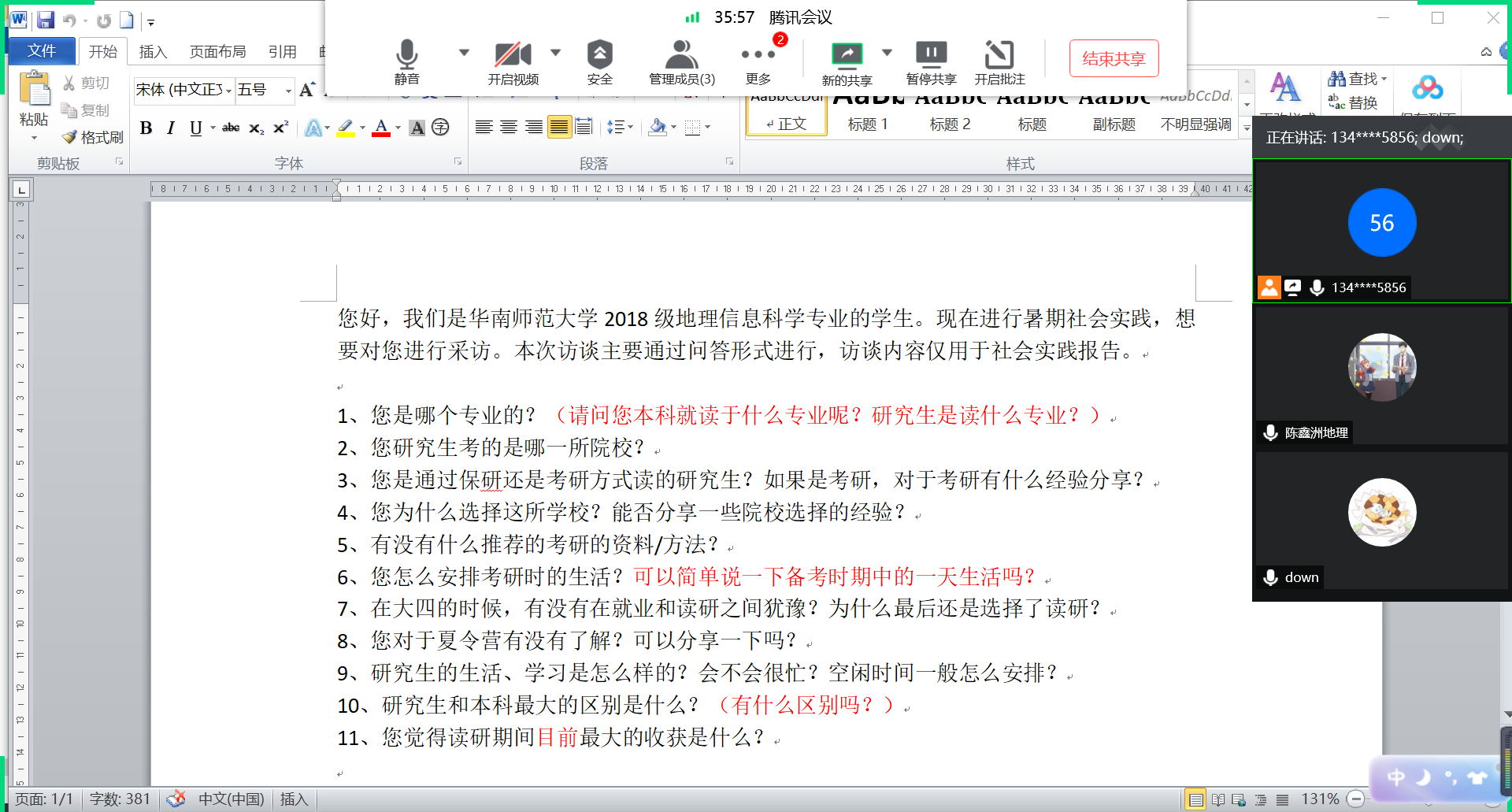Image resolution: width=1512 pixels, height=812 pixels.
Task: Open the font color dropdown arrow
Action: click(398, 128)
